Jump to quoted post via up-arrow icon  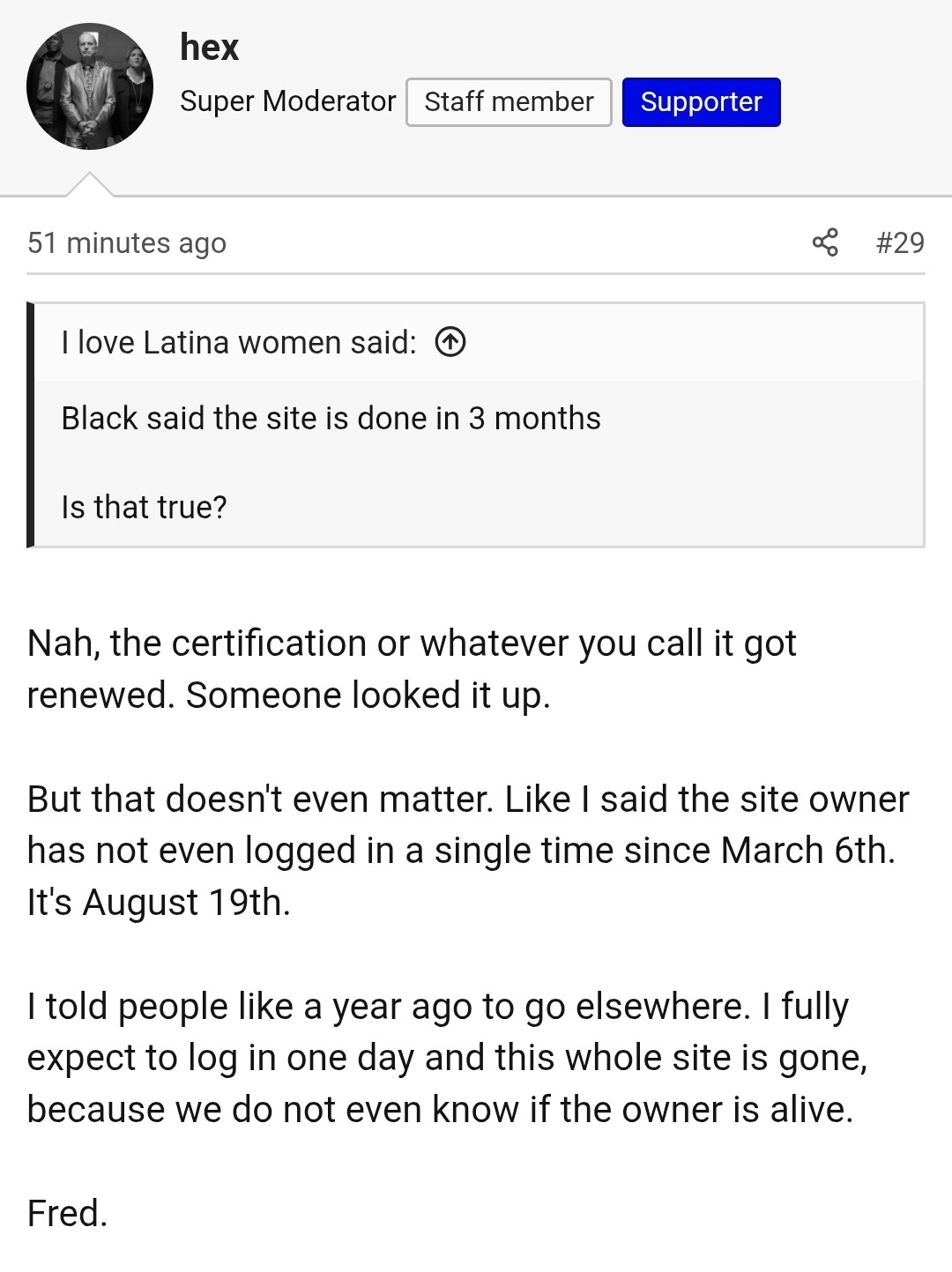[x=450, y=342]
